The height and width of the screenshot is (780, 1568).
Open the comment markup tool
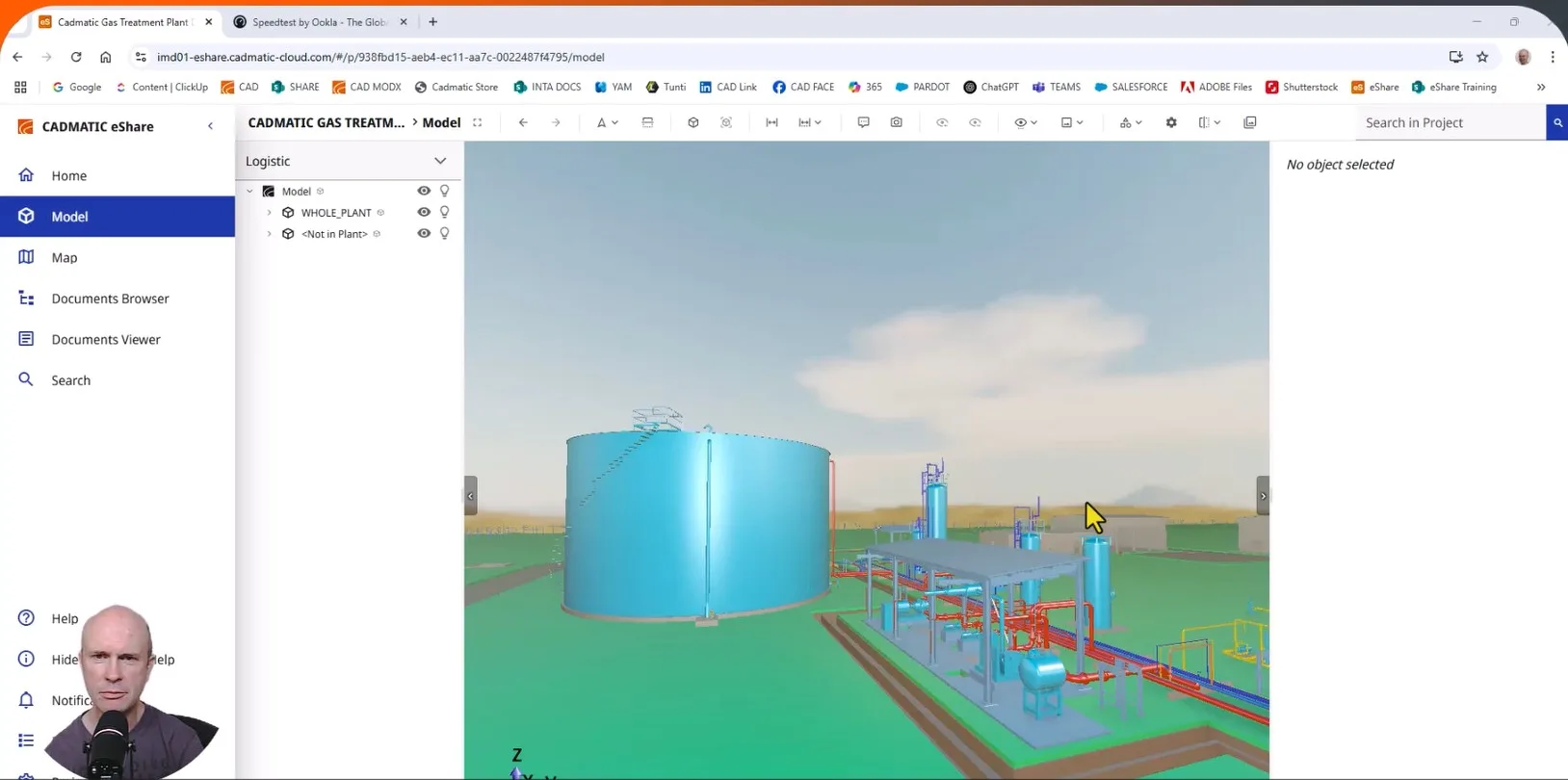[863, 122]
